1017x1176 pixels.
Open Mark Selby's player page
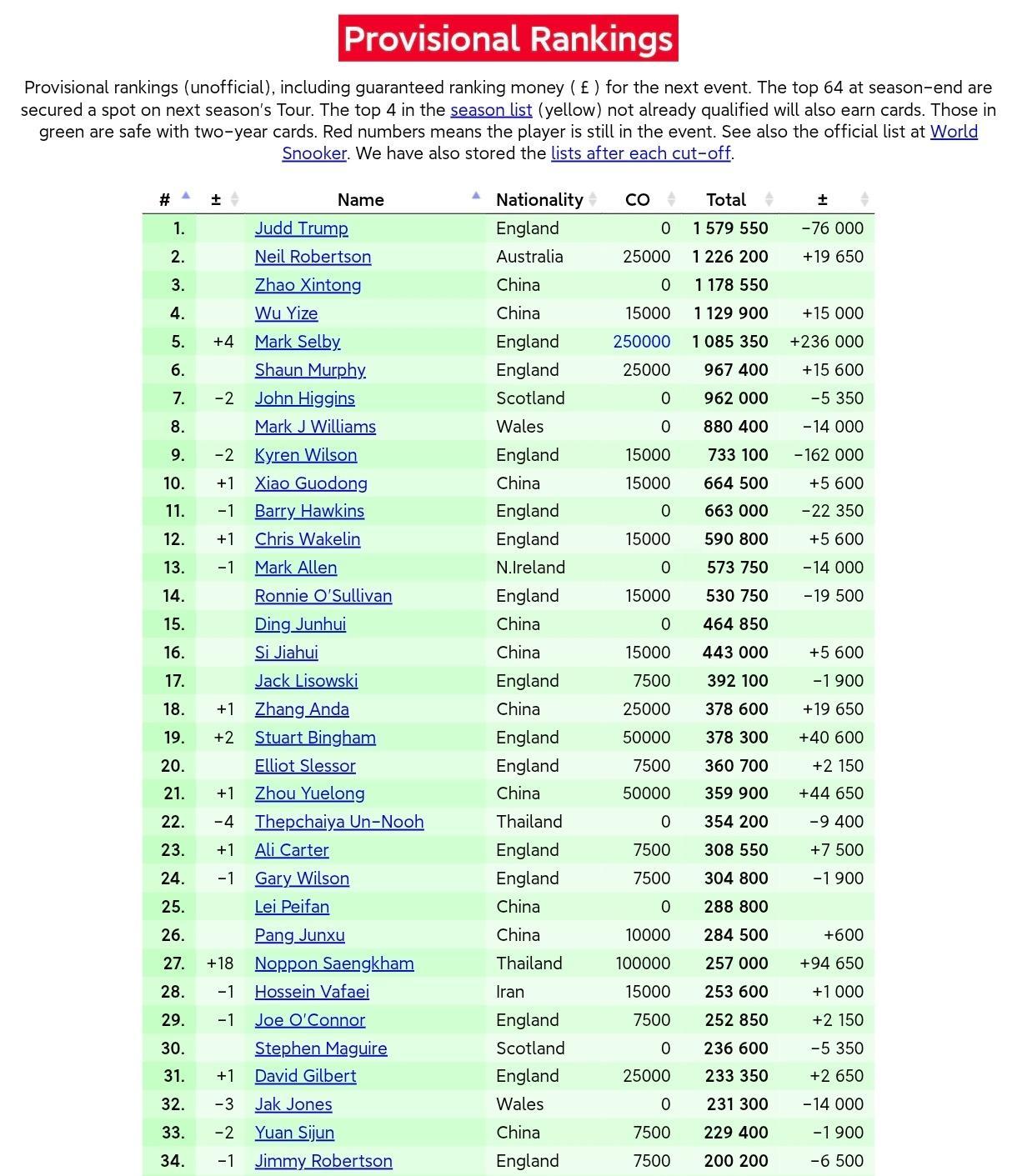[298, 341]
